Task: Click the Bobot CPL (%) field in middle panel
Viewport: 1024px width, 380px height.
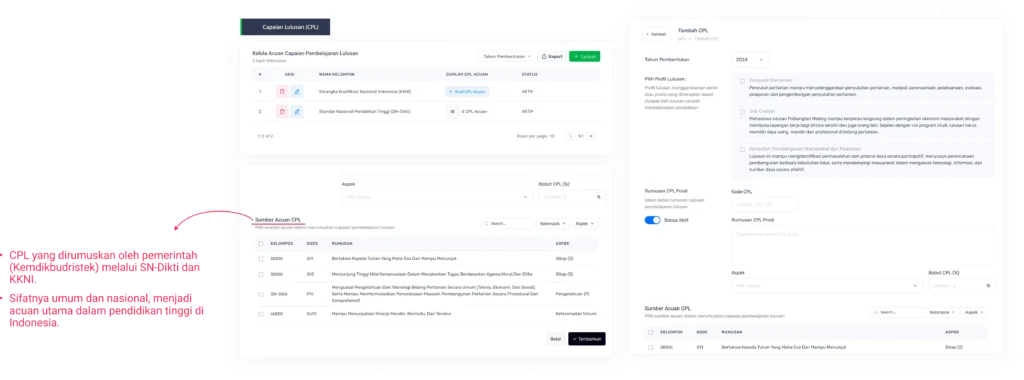Action: point(571,197)
